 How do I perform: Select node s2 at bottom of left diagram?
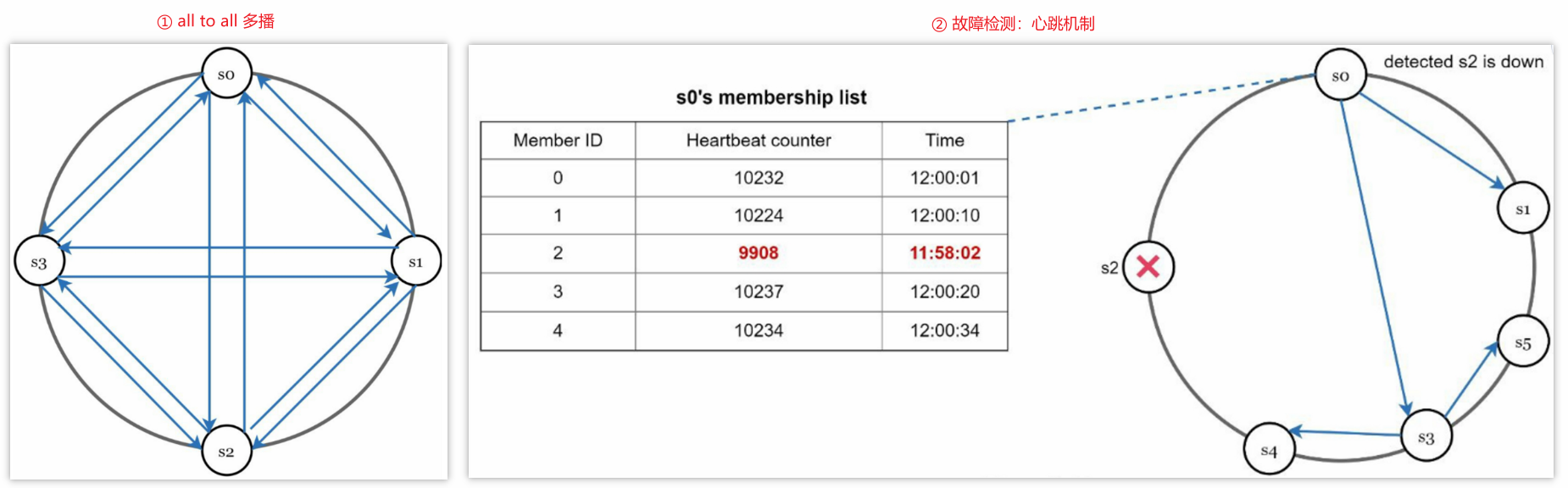[x=226, y=451]
